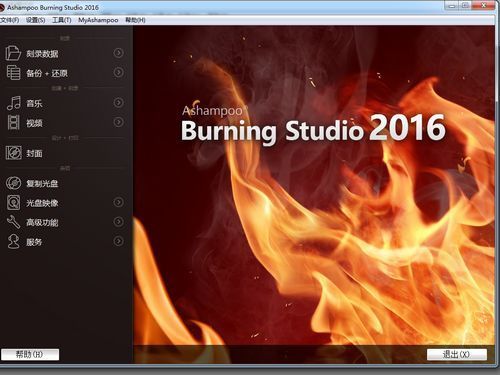Click the 帮助(H) button at bottom

(30, 354)
